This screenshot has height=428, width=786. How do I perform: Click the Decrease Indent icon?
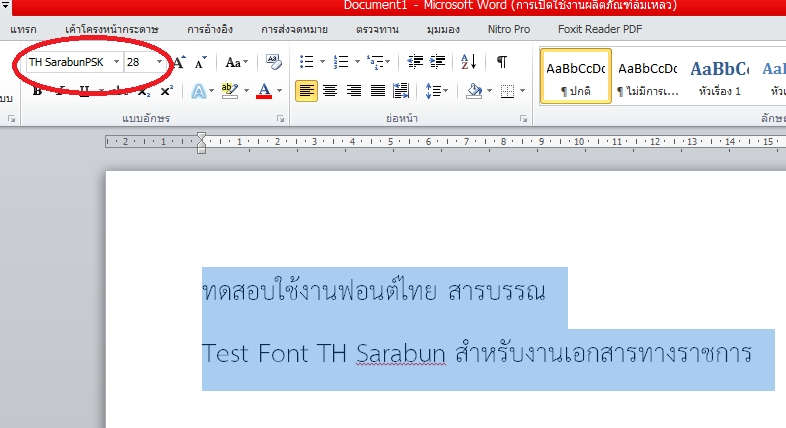pos(415,62)
